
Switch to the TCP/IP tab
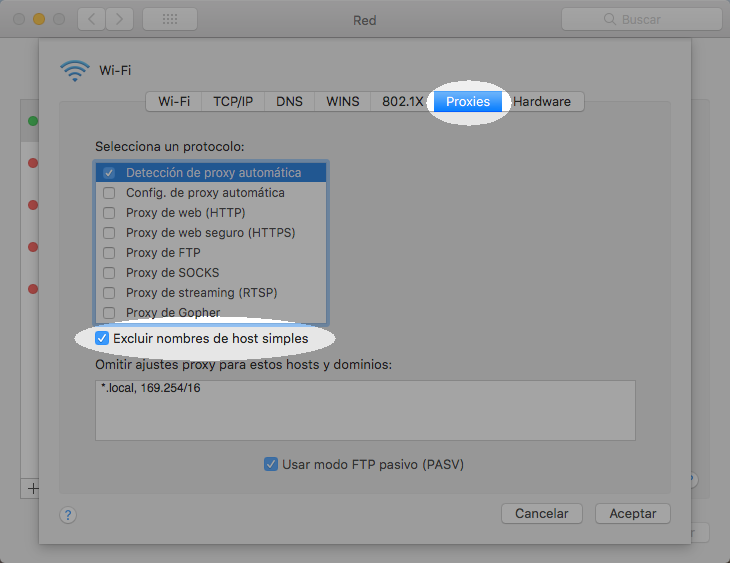point(233,102)
